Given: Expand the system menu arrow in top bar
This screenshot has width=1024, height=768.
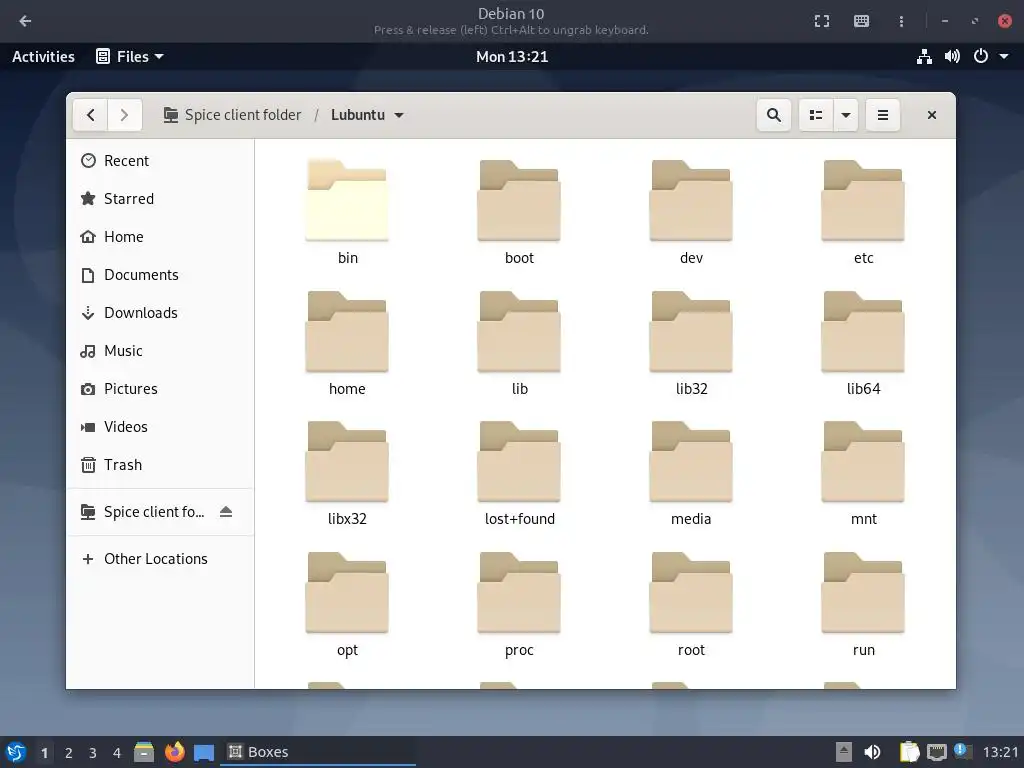Looking at the screenshot, I should 1004,57.
